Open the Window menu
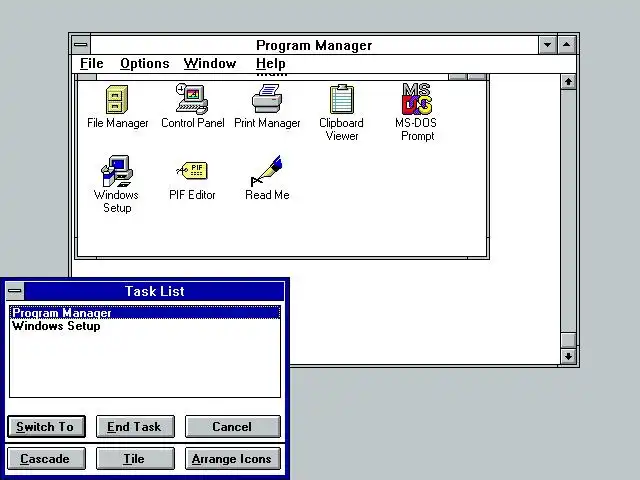This screenshot has height=480, width=640. (x=210, y=64)
